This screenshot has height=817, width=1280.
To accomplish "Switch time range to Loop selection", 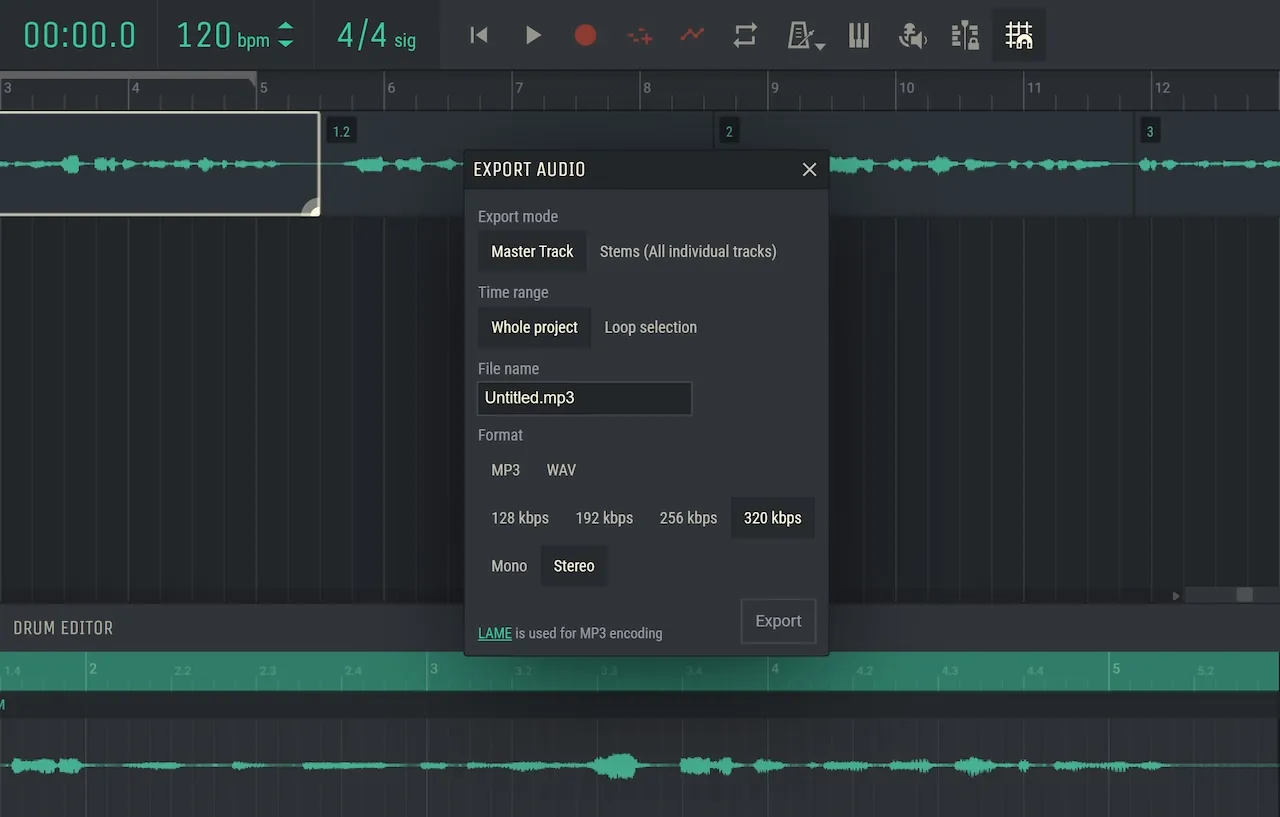I will click(x=650, y=327).
